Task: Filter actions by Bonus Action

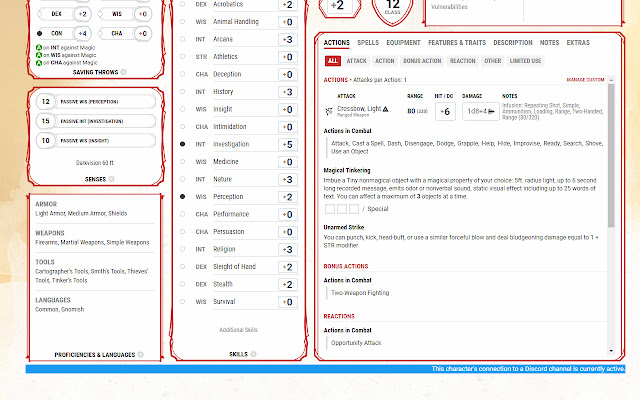Action: tap(422, 61)
